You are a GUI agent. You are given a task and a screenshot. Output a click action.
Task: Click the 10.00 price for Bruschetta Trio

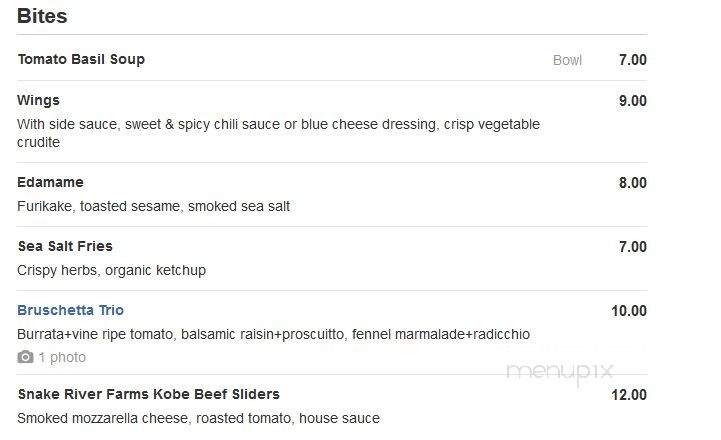coord(629,311)
